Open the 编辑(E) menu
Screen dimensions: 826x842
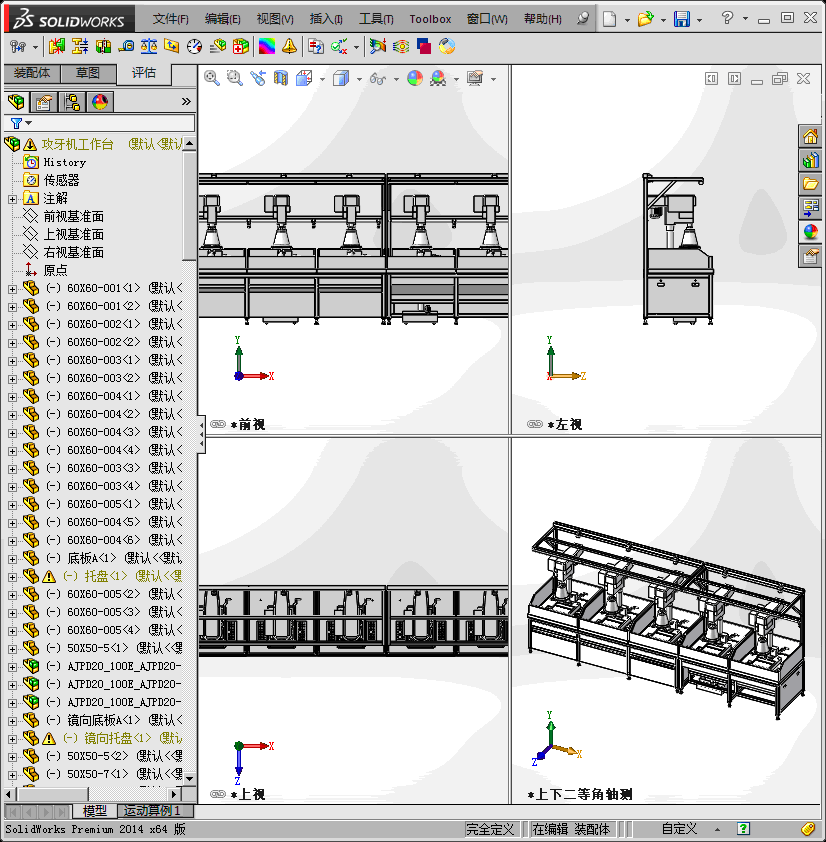coord(222,19)
